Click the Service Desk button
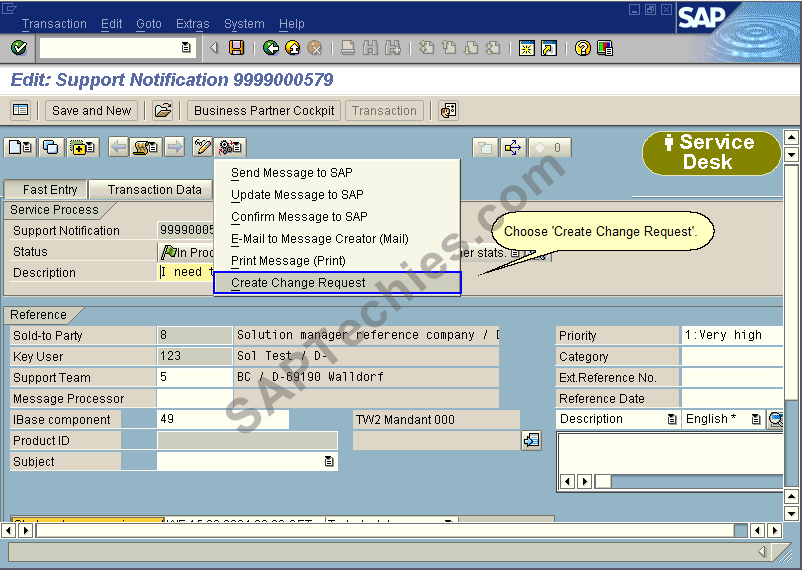802x570 pixels. [x=711, y=153]
